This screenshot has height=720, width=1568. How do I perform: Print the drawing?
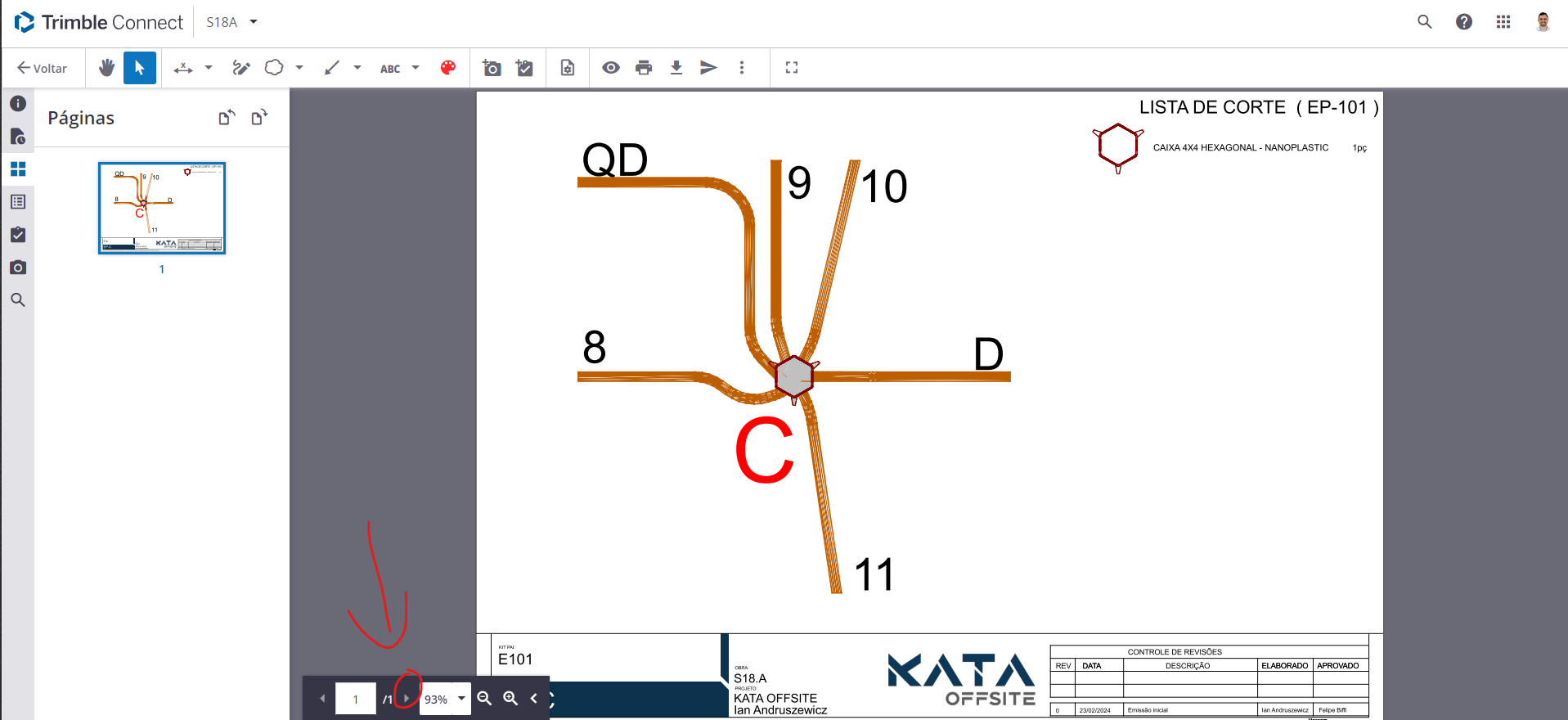coord(644,68)
